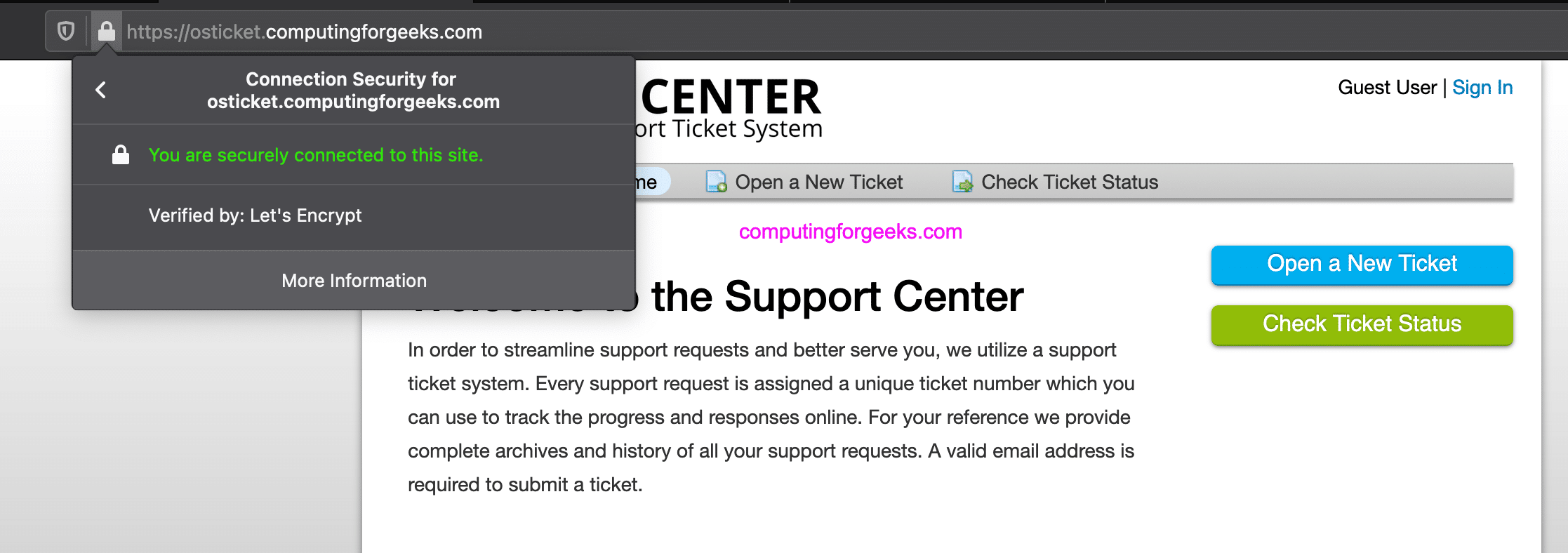Click the Connection Security panel title
The image size is (1568, 553).
[x=353, y=91]
